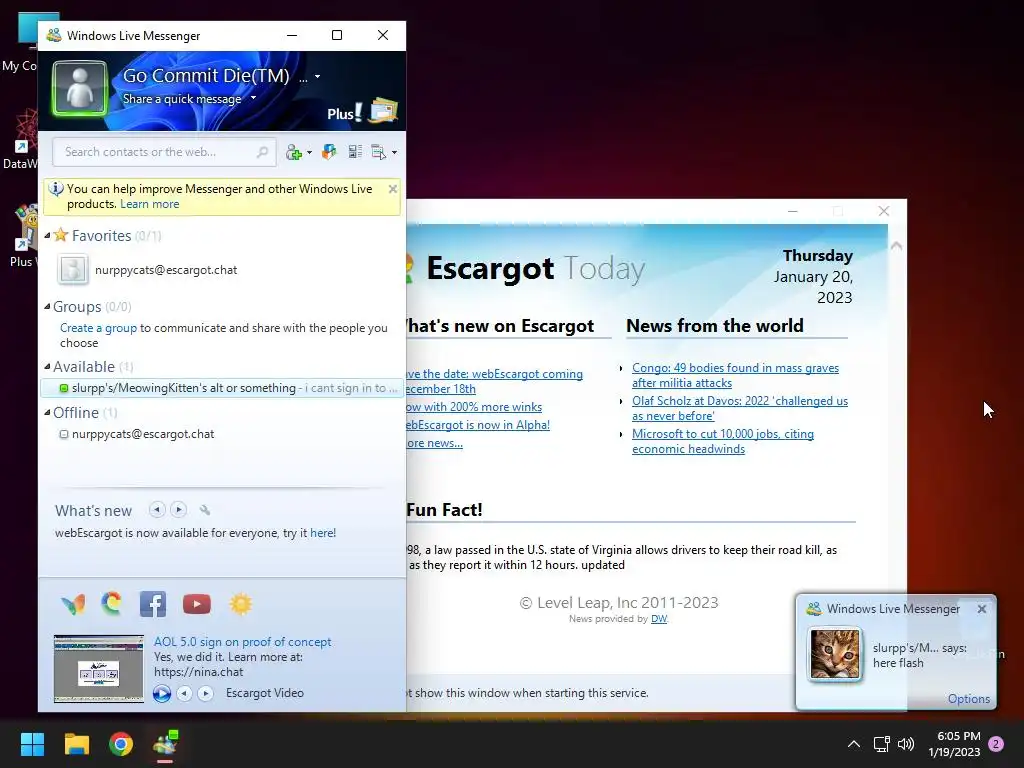Click scroll up arrow in Escargot Today window
Image resolution: width=1024 pixels, height=768 pixels.
point(897,246)
